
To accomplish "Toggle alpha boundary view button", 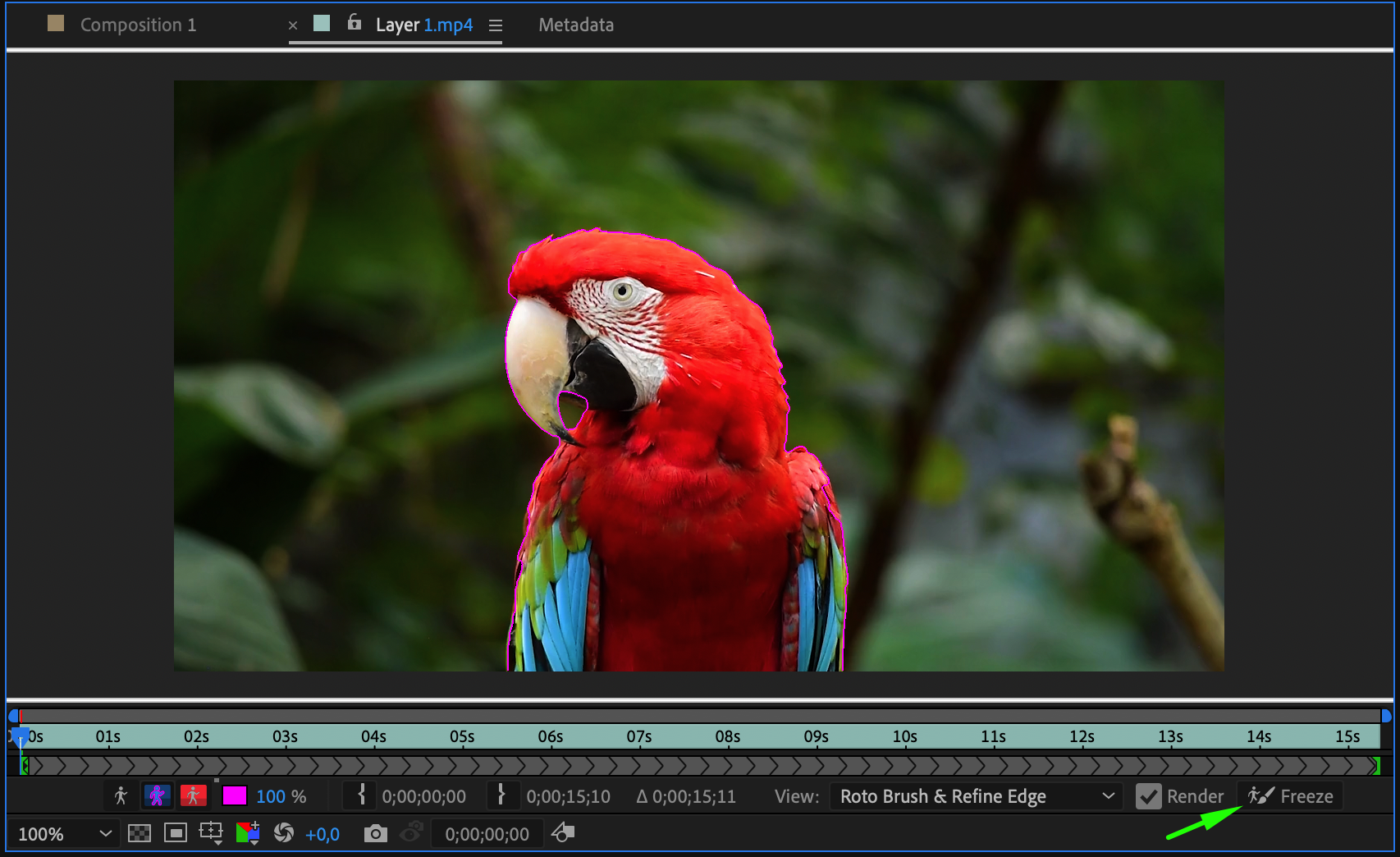I will click(x=157, y=795).
